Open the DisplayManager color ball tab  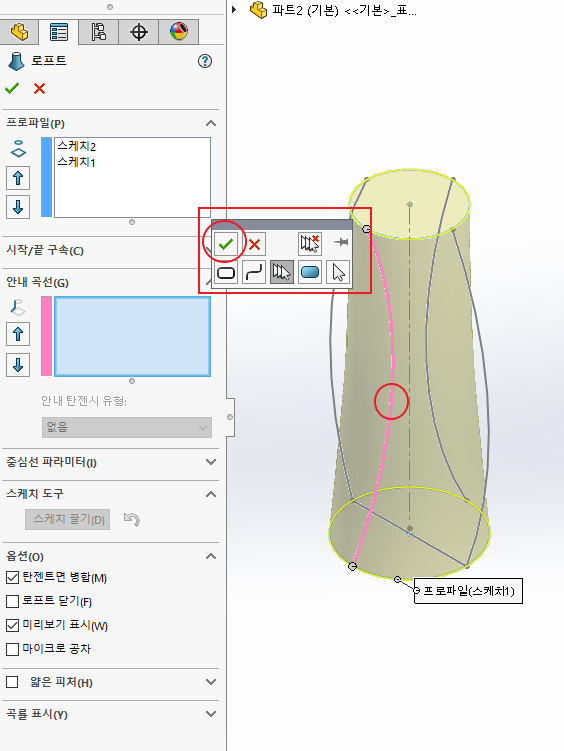tap(178, 32)
